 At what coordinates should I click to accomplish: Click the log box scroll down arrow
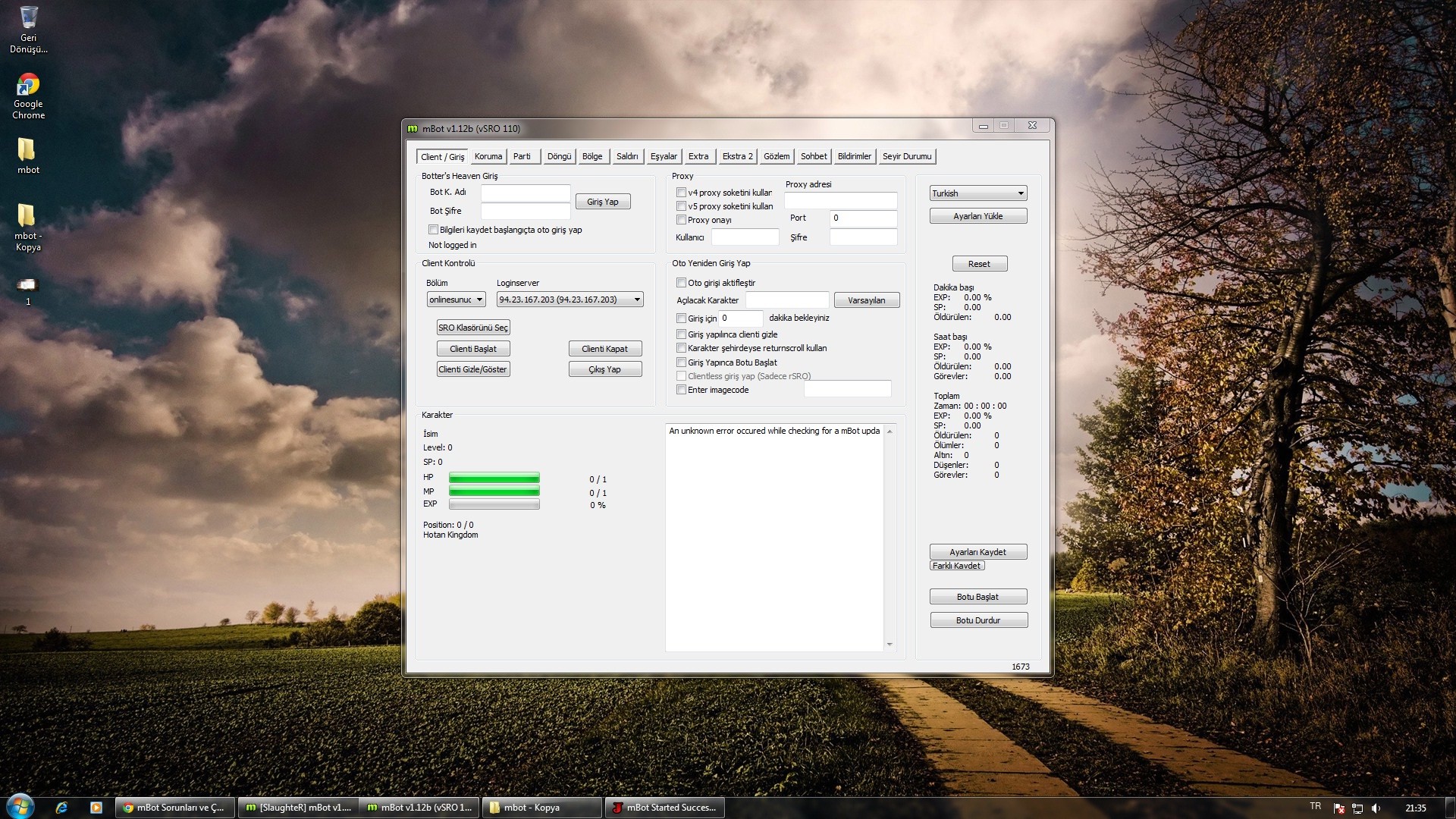coord(890,645)
